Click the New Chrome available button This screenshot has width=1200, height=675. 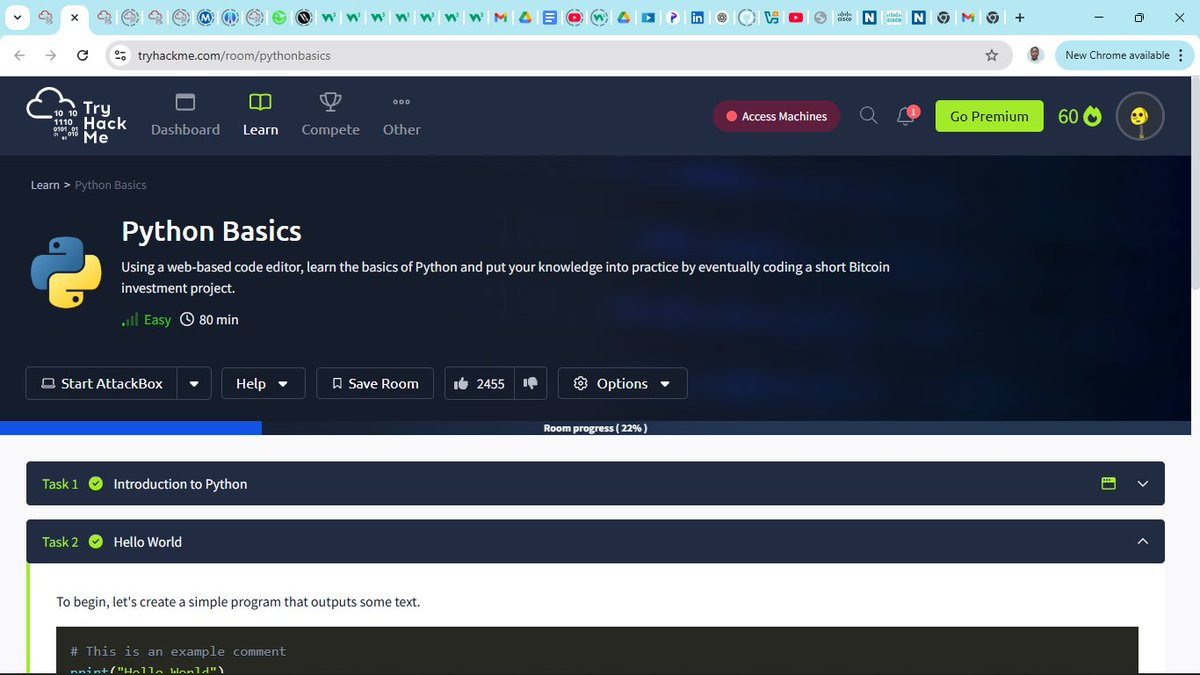(x=1118, y=55)
